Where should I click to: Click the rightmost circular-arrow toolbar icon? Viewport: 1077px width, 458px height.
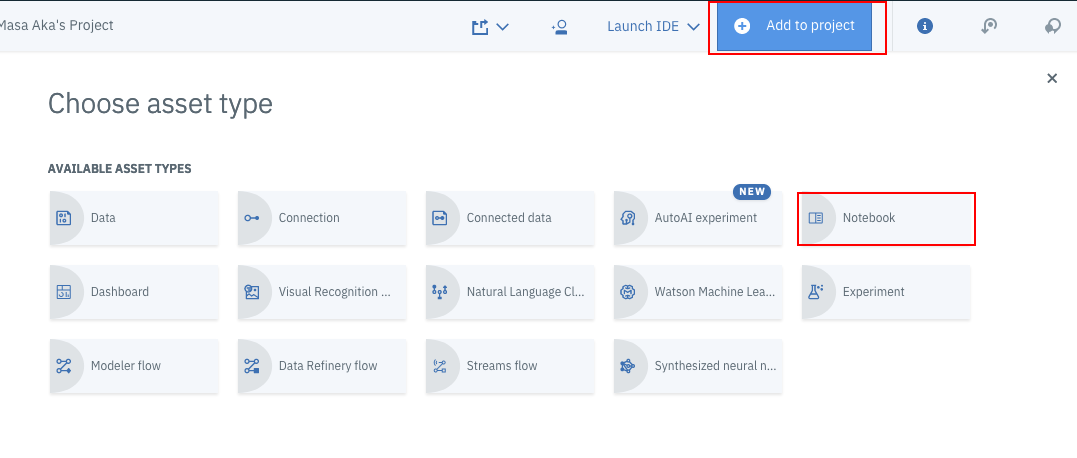[x=1052, y=26]
